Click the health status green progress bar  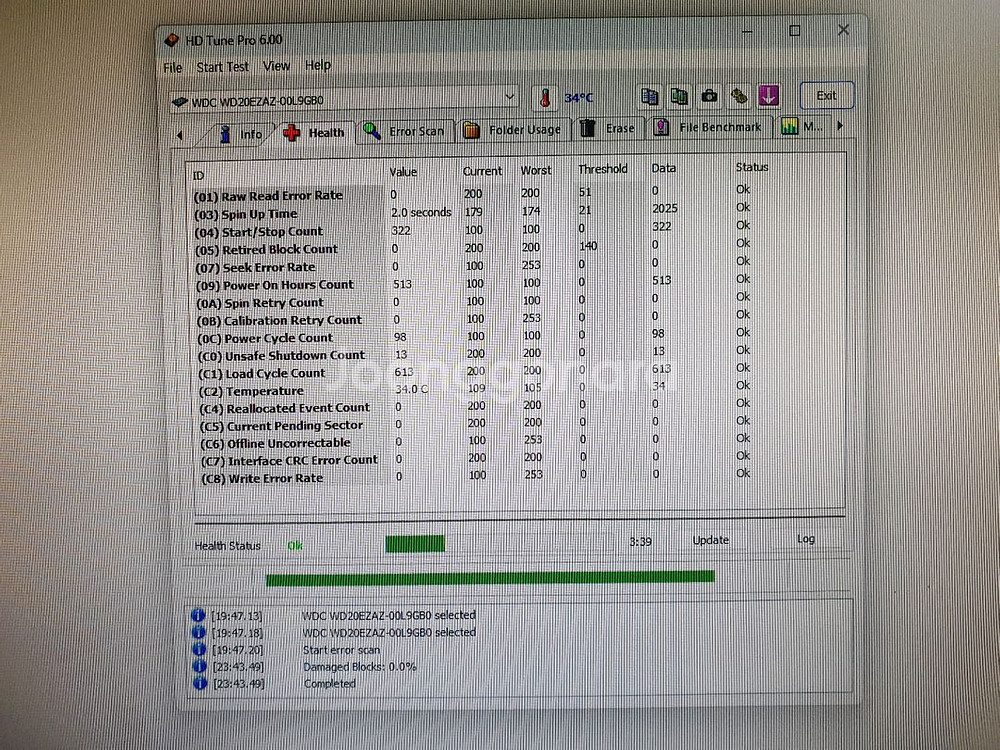pos(415,544)
